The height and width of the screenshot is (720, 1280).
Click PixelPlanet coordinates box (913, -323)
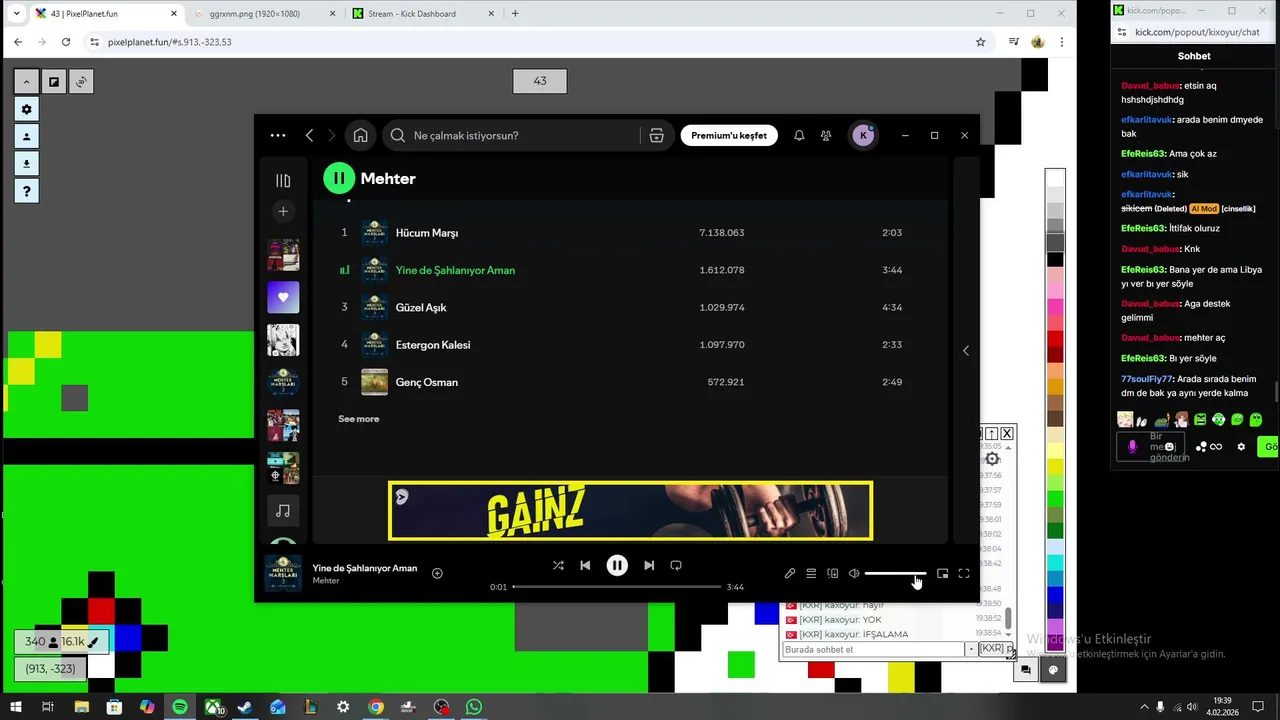[50, 669]
